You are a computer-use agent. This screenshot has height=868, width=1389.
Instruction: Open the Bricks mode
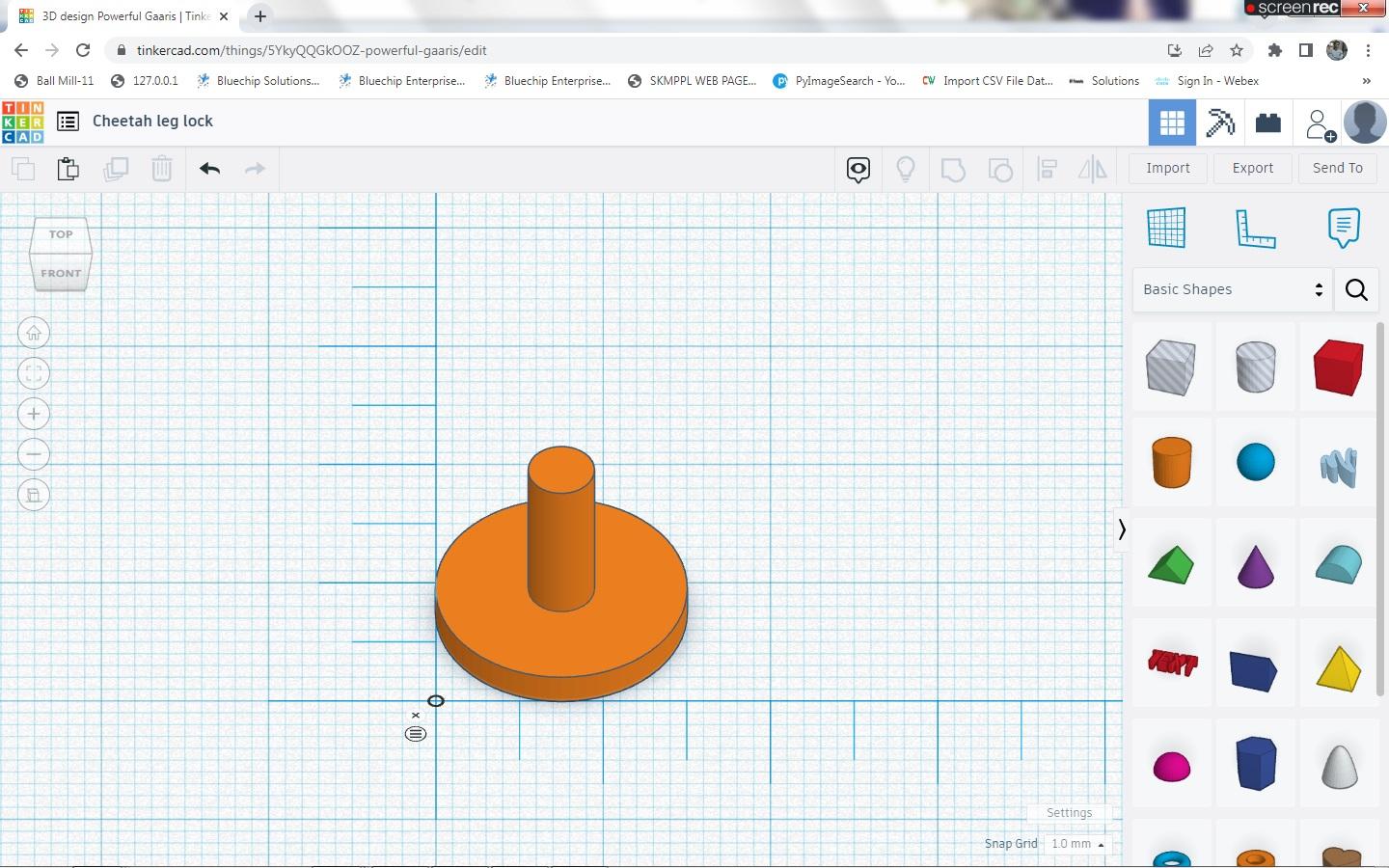(x=1268, y=122)
